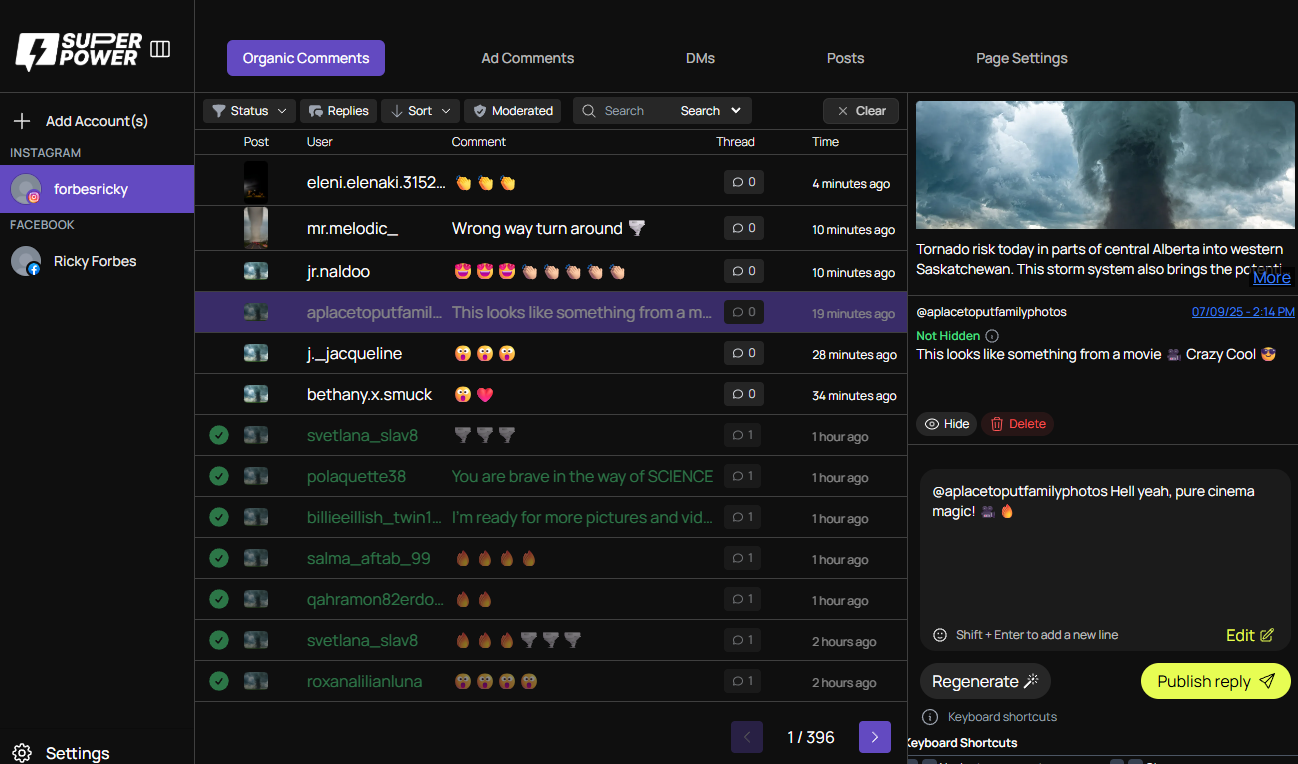Open the thread bubble for roxanalilianluna
Image resolution: width=1298 pixels, height=764 pixels.
tap(744, 681)
